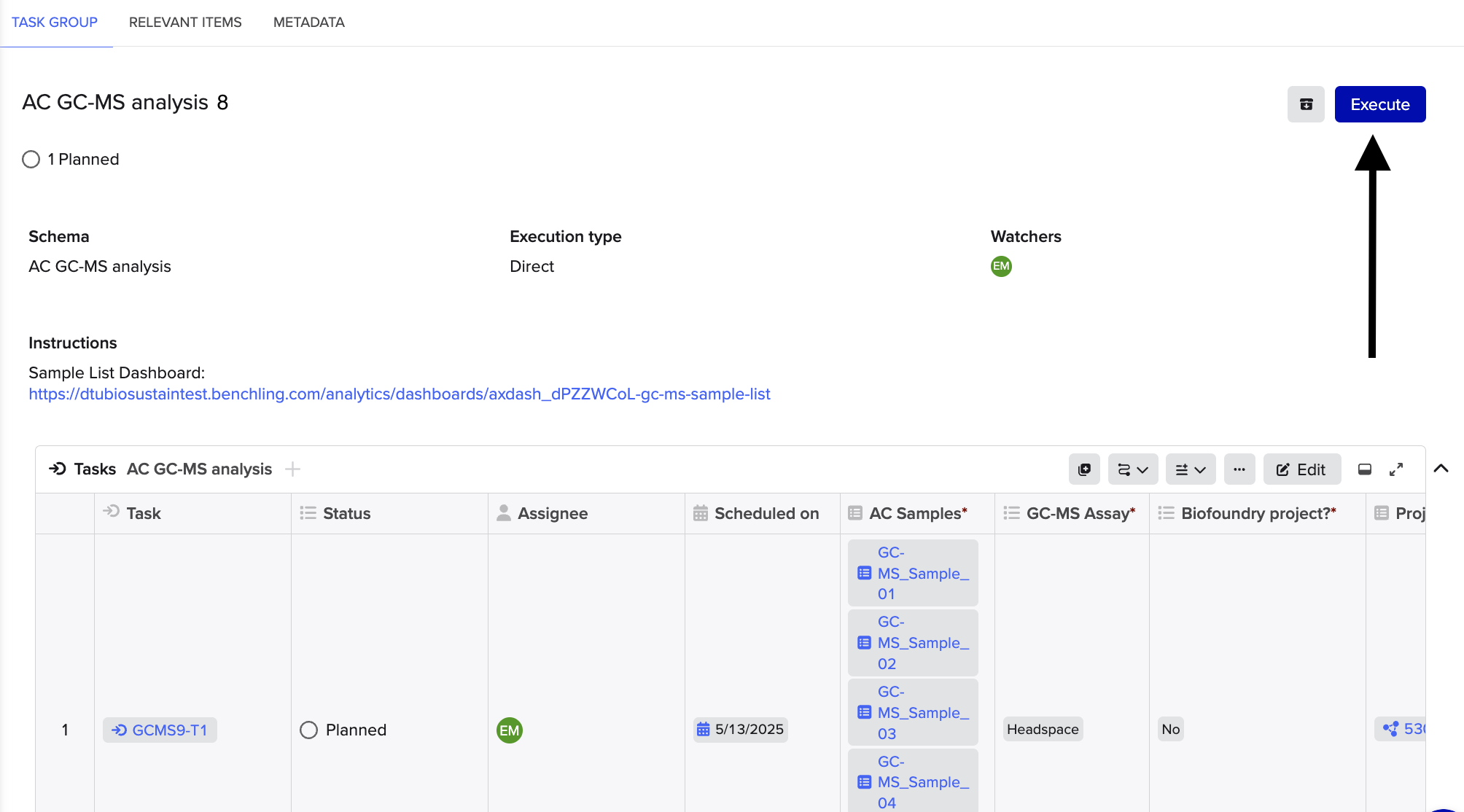Image resolution: width=1464 pixels, height=812 pixels.
Task: Click the project chip starting with 53
Action: 1400,729
